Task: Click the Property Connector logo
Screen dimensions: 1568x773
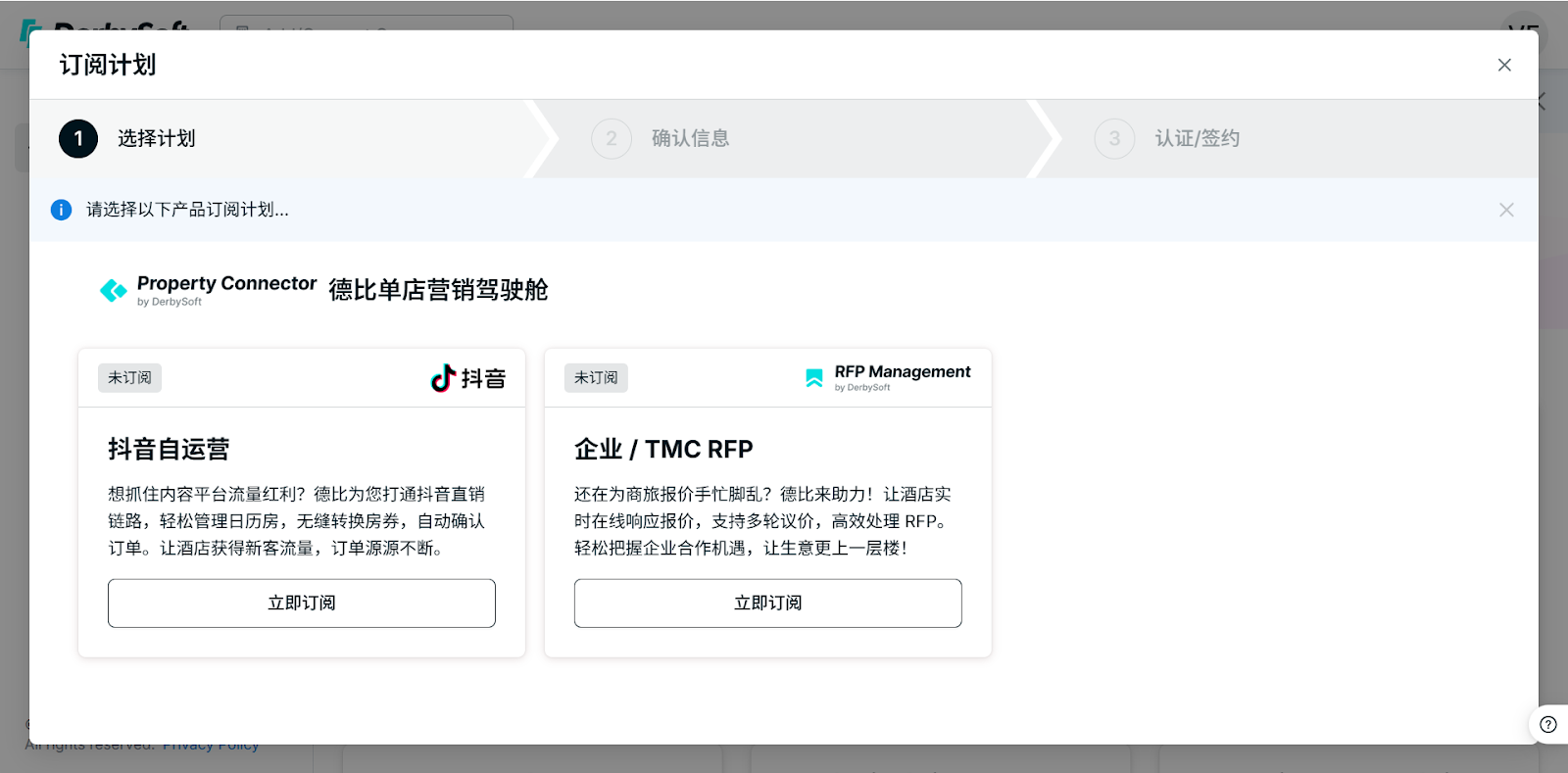Action: coord(208,290)
